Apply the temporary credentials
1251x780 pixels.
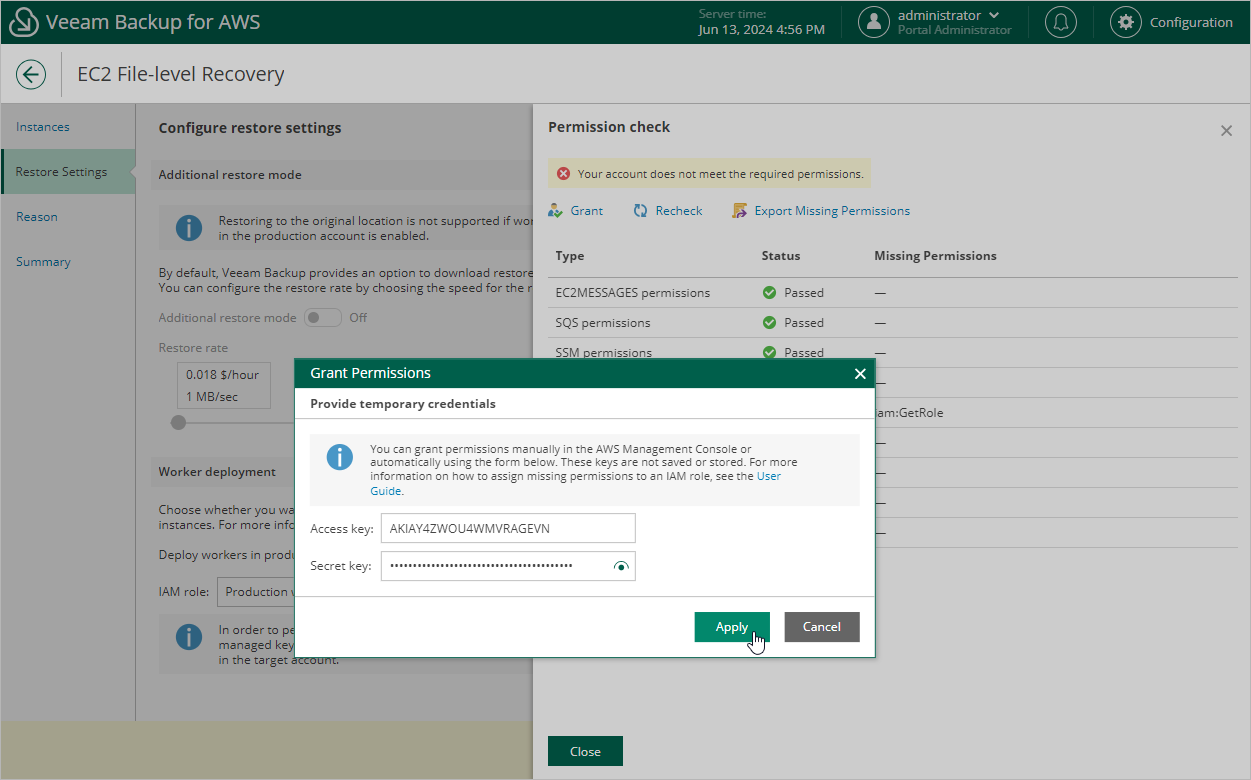(x=732, y=627)
